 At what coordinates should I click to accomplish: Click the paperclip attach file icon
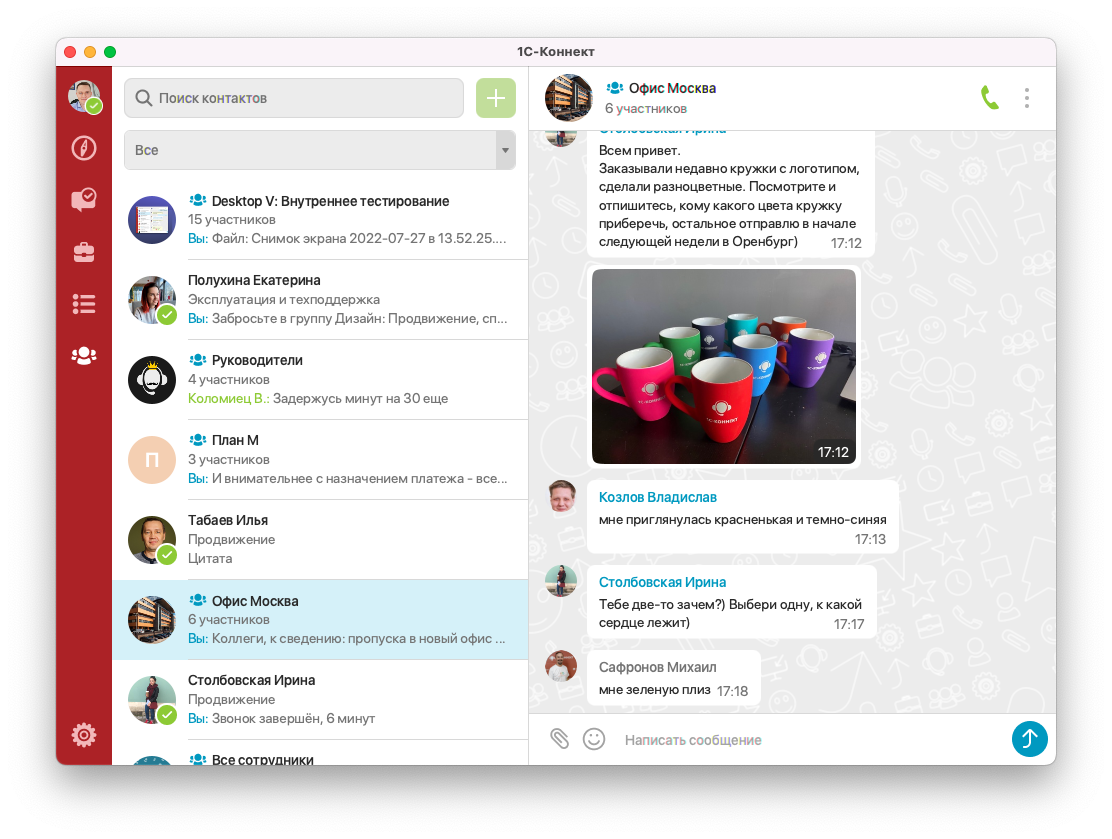tap(559, 739)
